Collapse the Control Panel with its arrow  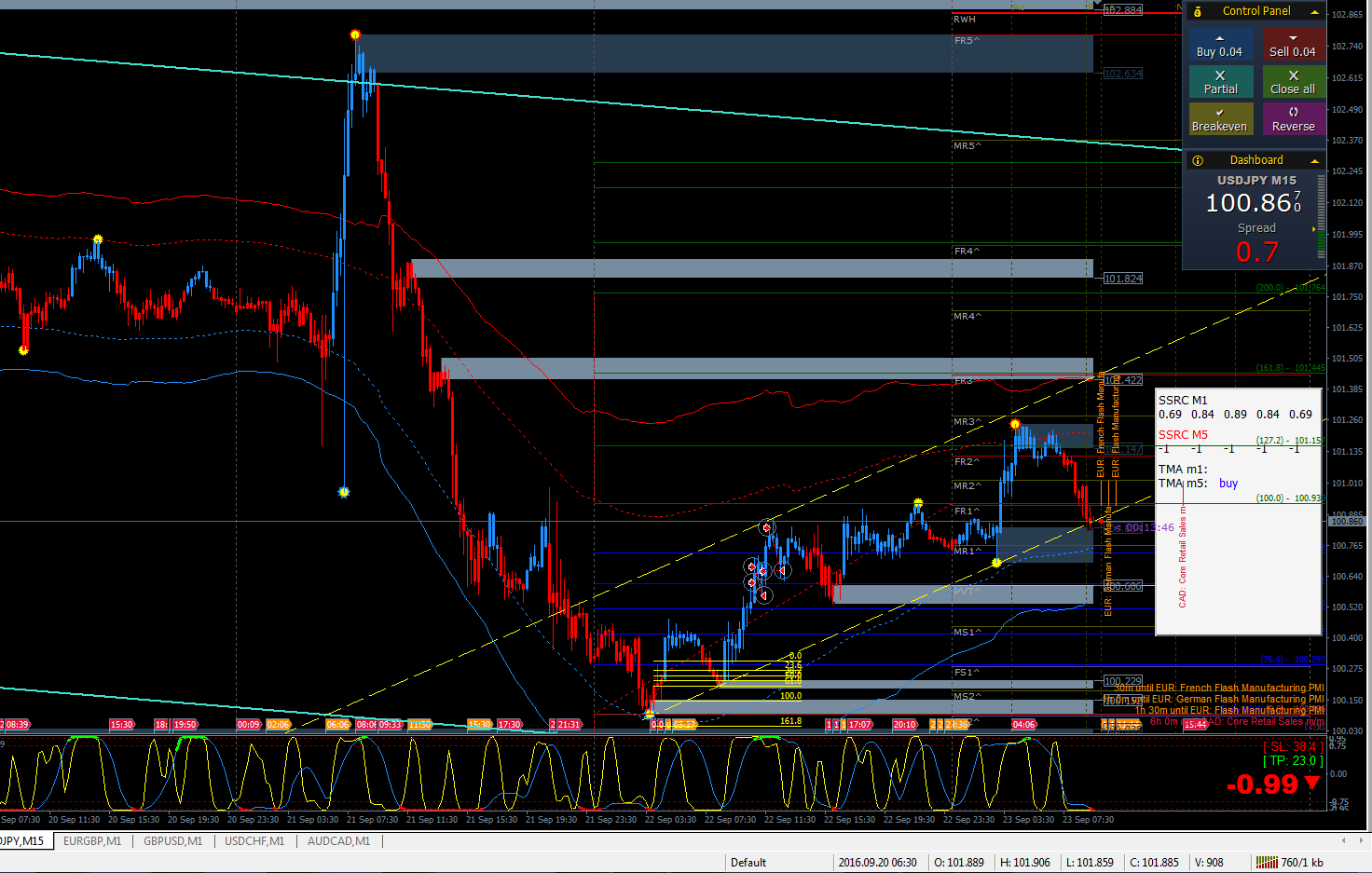pos(1314,11)
